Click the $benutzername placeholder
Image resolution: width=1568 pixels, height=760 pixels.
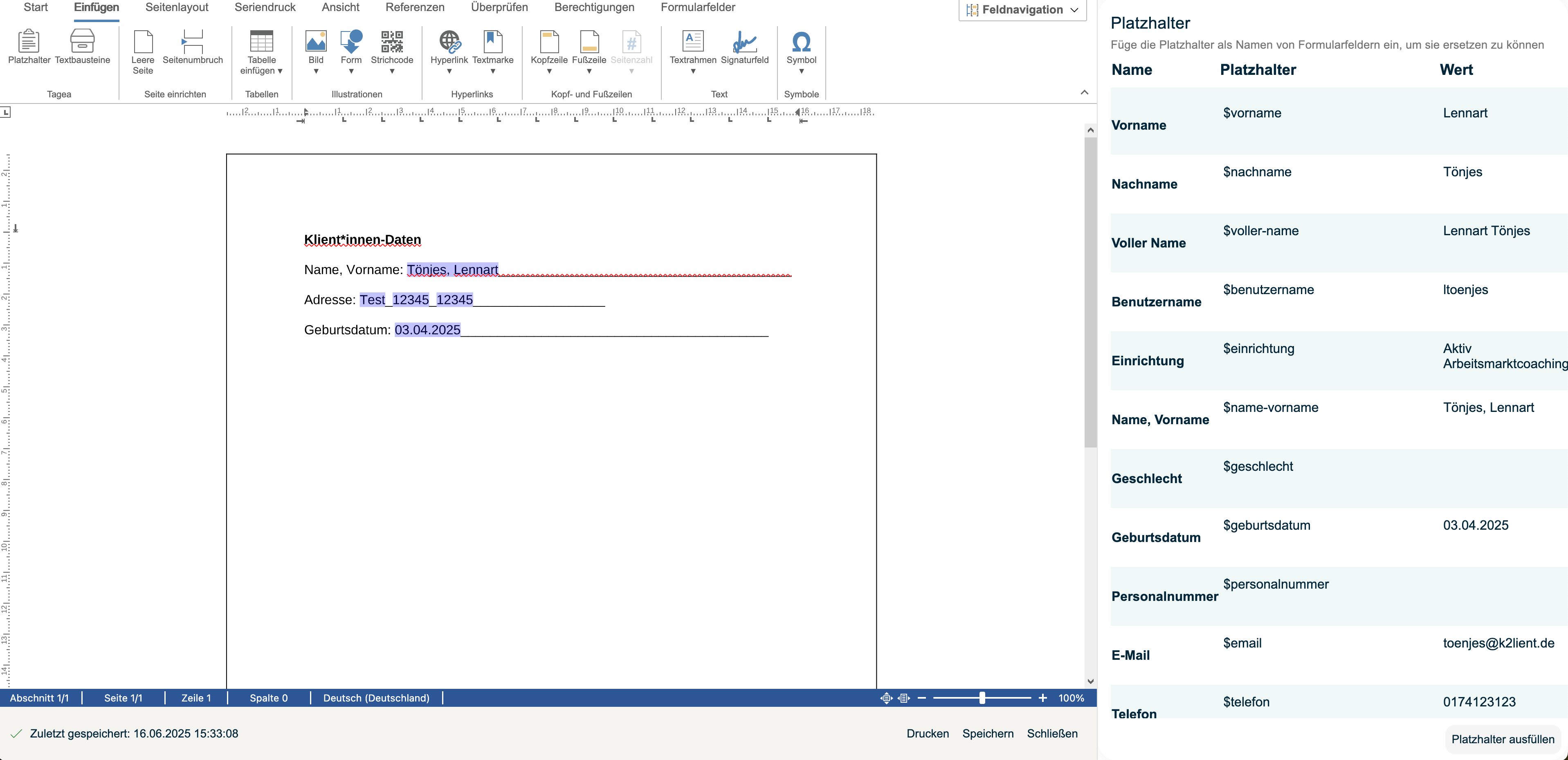(x=1269, y=290)
